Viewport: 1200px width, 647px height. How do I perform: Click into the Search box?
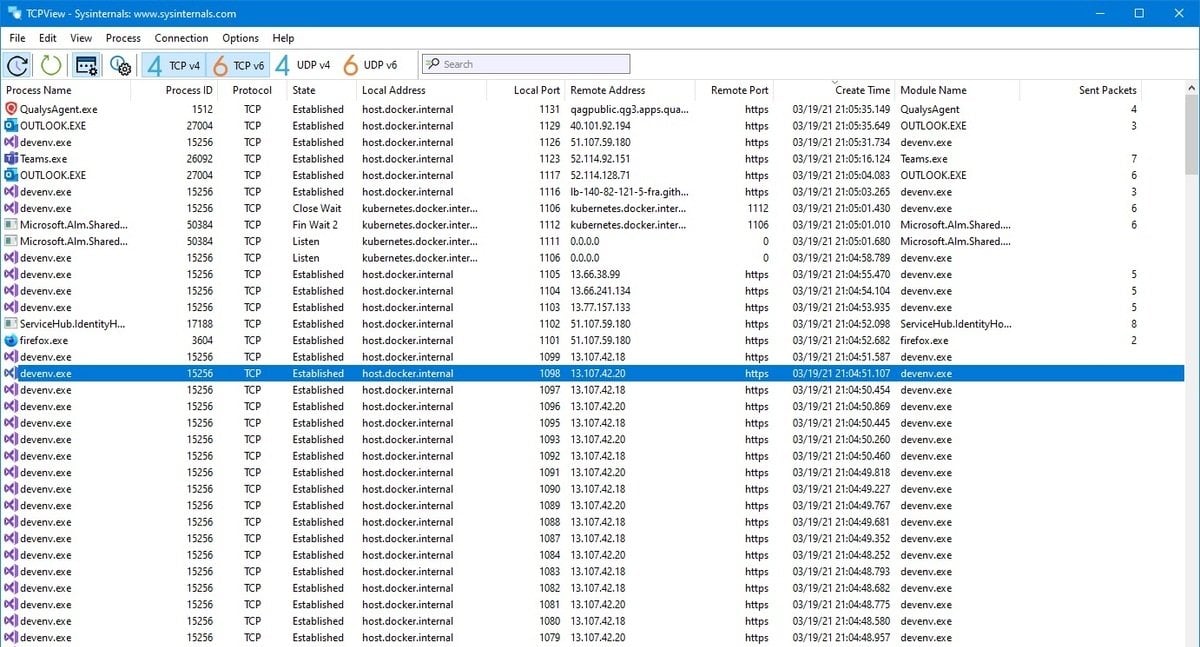pos(526,64)
